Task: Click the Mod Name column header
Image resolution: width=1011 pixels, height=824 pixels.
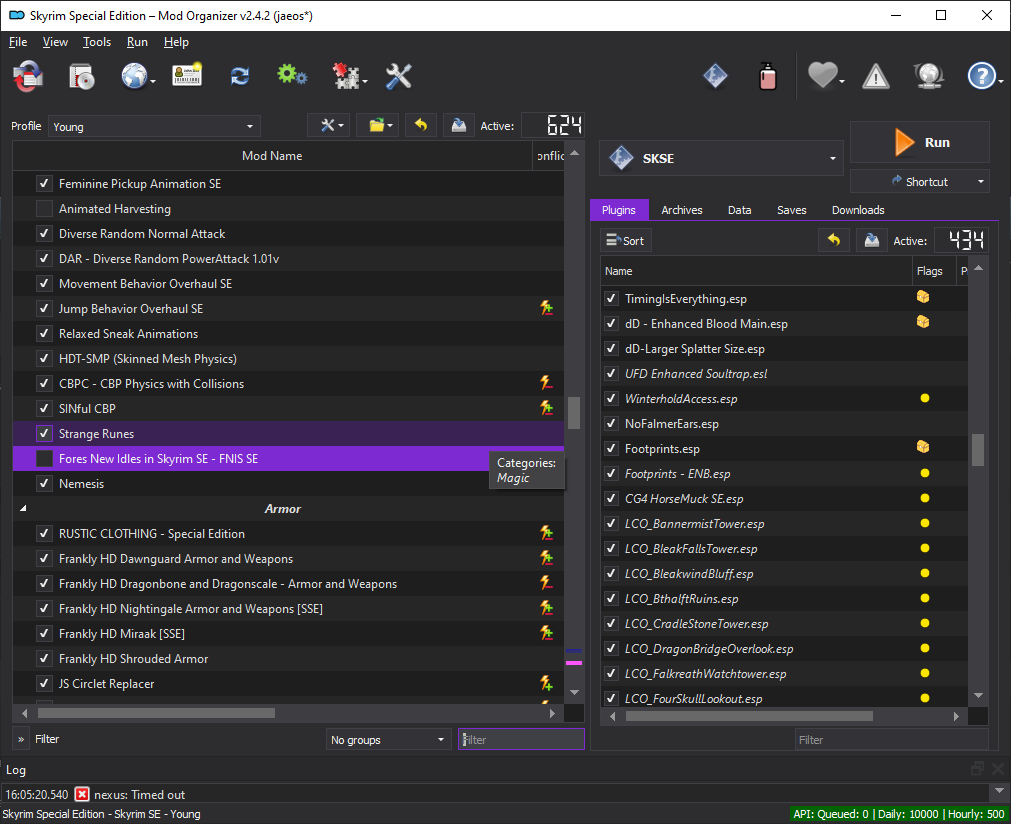Action: pyautogui.click(x=272, y=155)
